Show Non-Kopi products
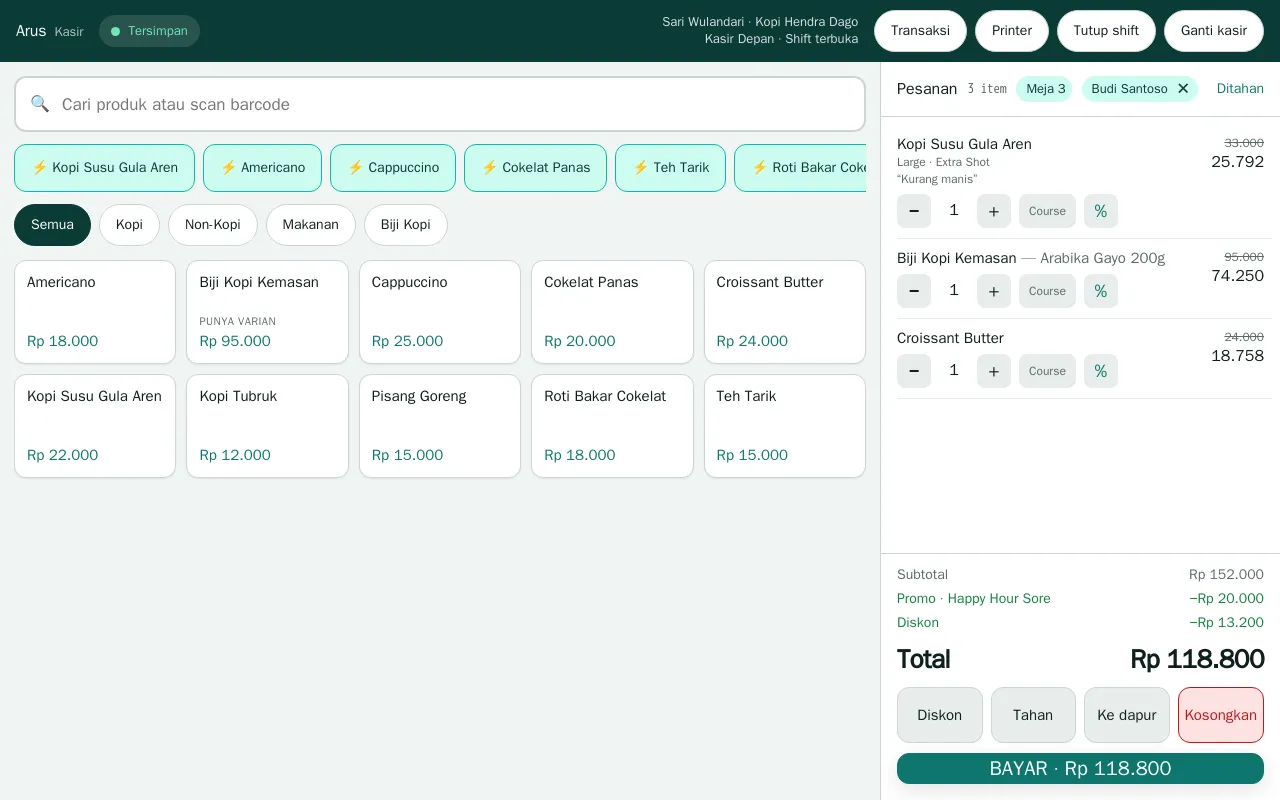 pyautogui.click(x=213, y=225)
